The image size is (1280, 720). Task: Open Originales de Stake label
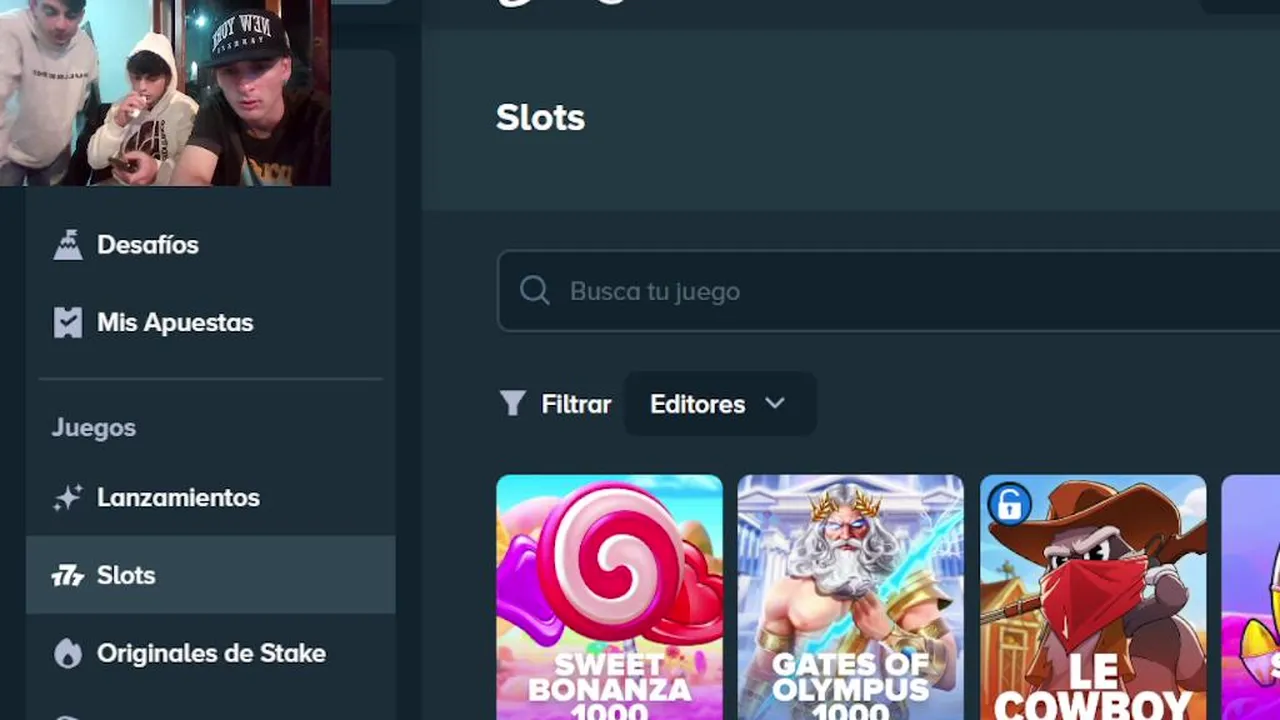pos(211,653)
